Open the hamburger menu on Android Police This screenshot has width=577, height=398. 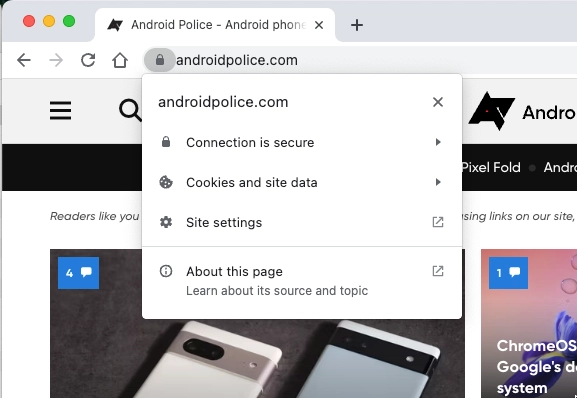point(61,111)
